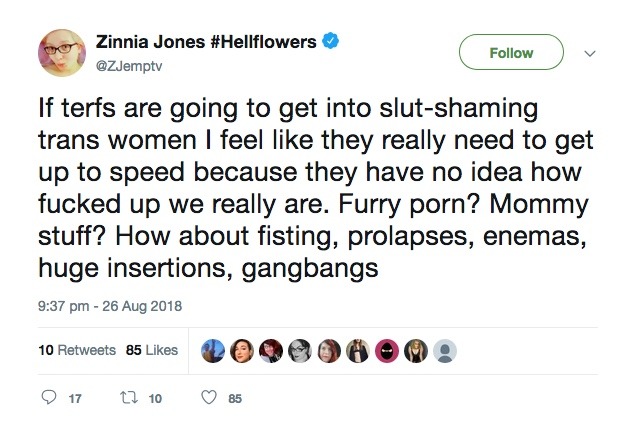Like the tweet with the heart icon
Screen dimensions: 634x426
point(208,397)
